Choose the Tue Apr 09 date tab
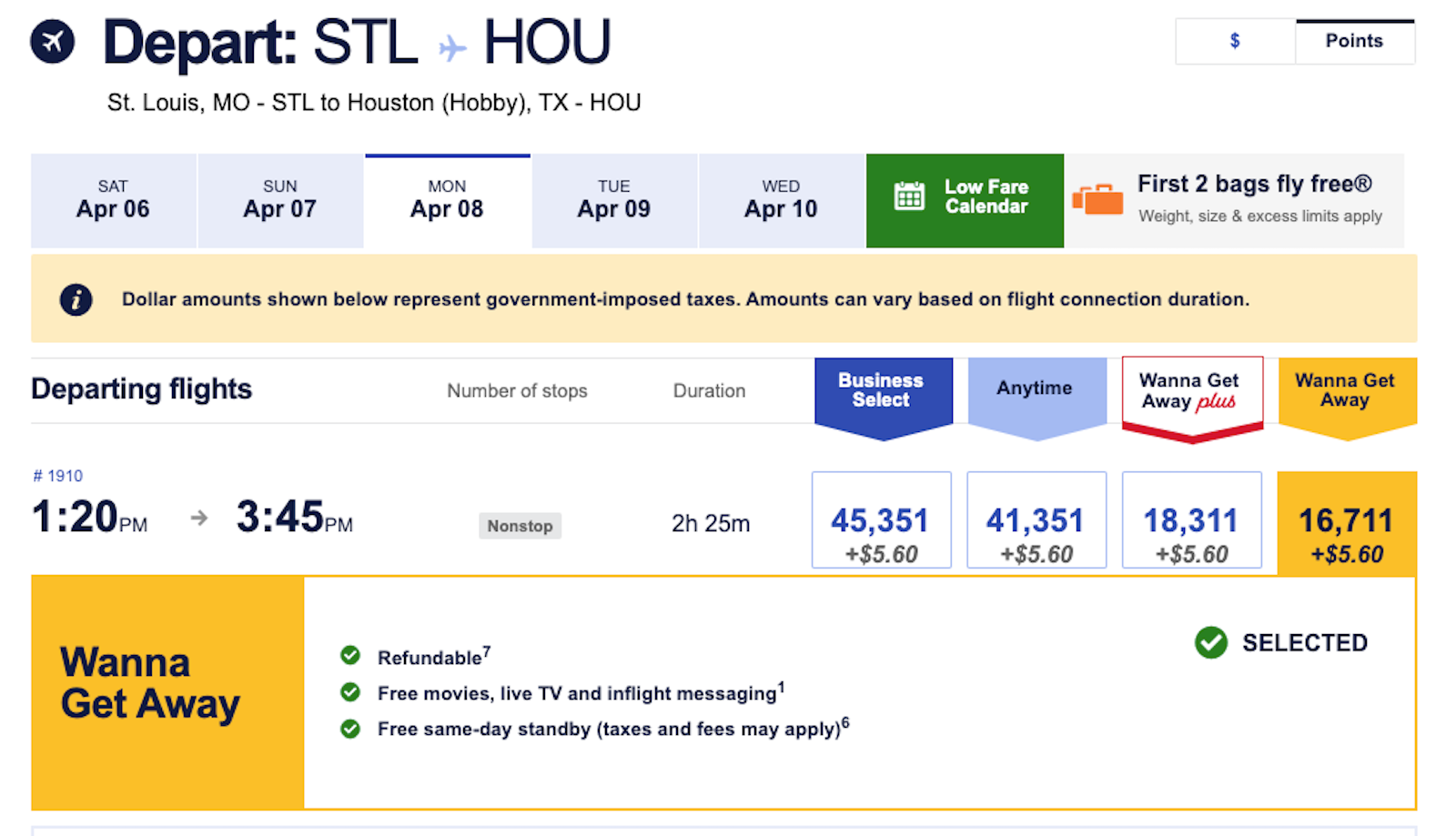 click(614, 201)
